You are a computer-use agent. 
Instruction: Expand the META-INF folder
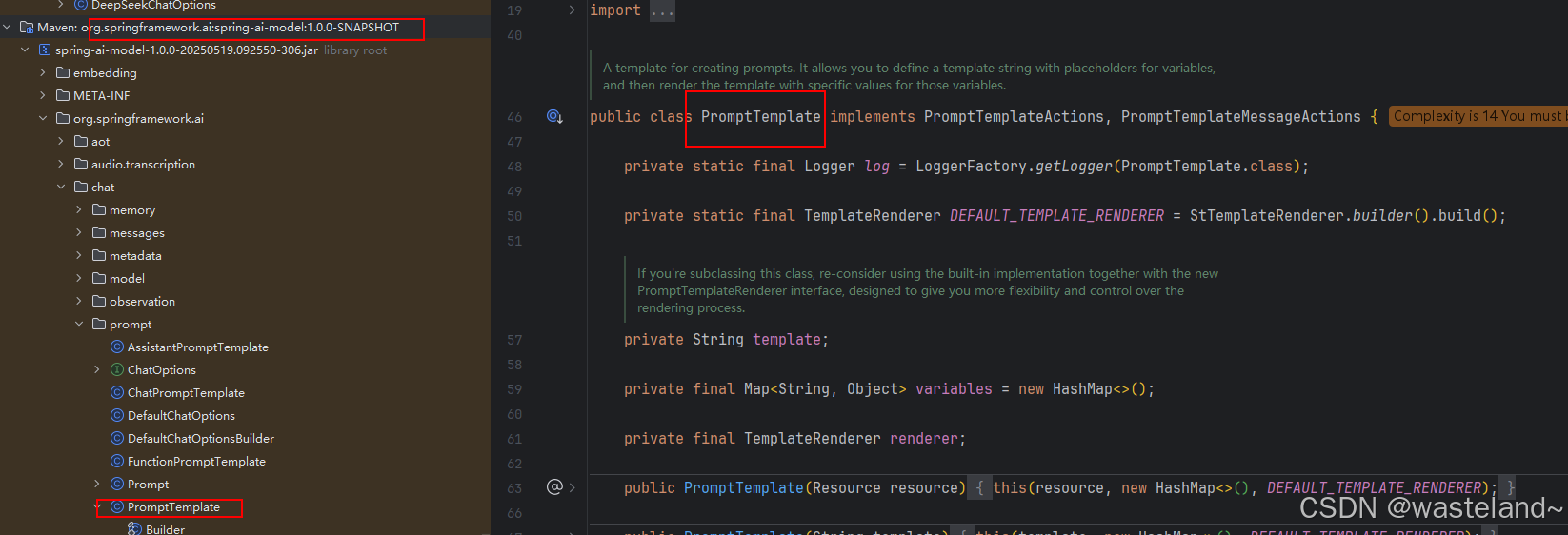tap(43, 96)
